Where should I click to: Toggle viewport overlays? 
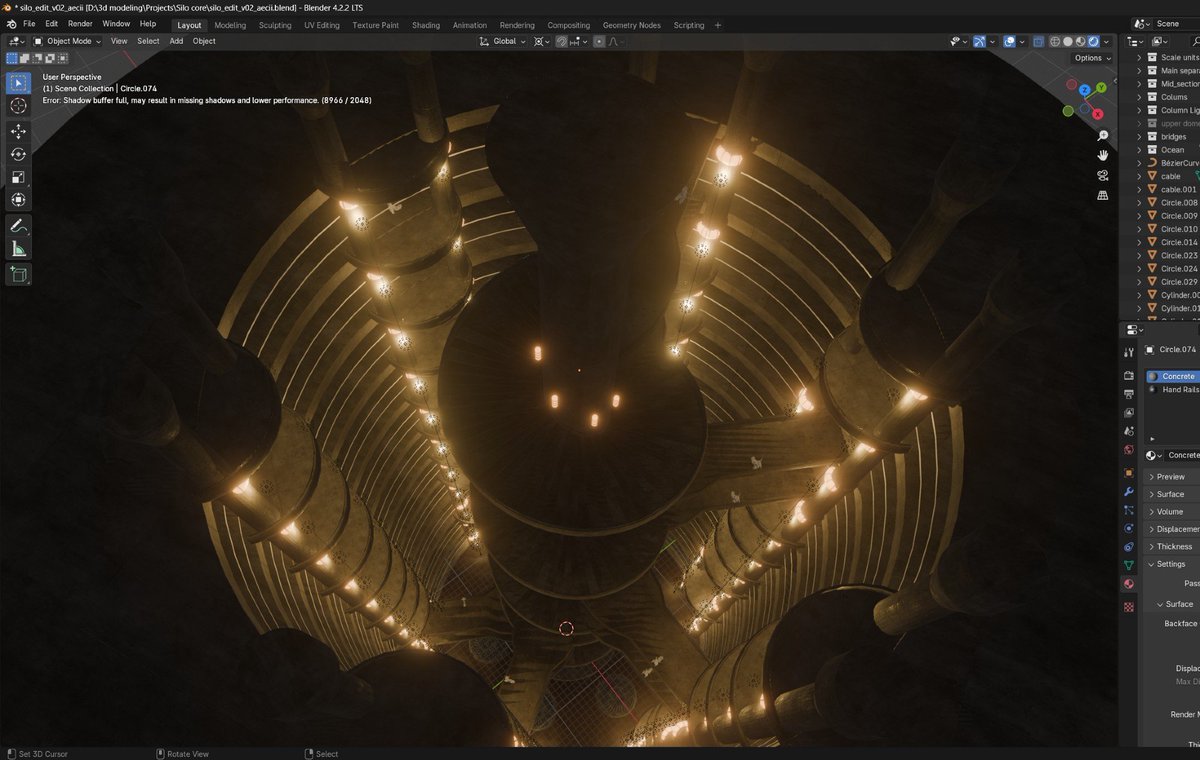(1010, 41)
